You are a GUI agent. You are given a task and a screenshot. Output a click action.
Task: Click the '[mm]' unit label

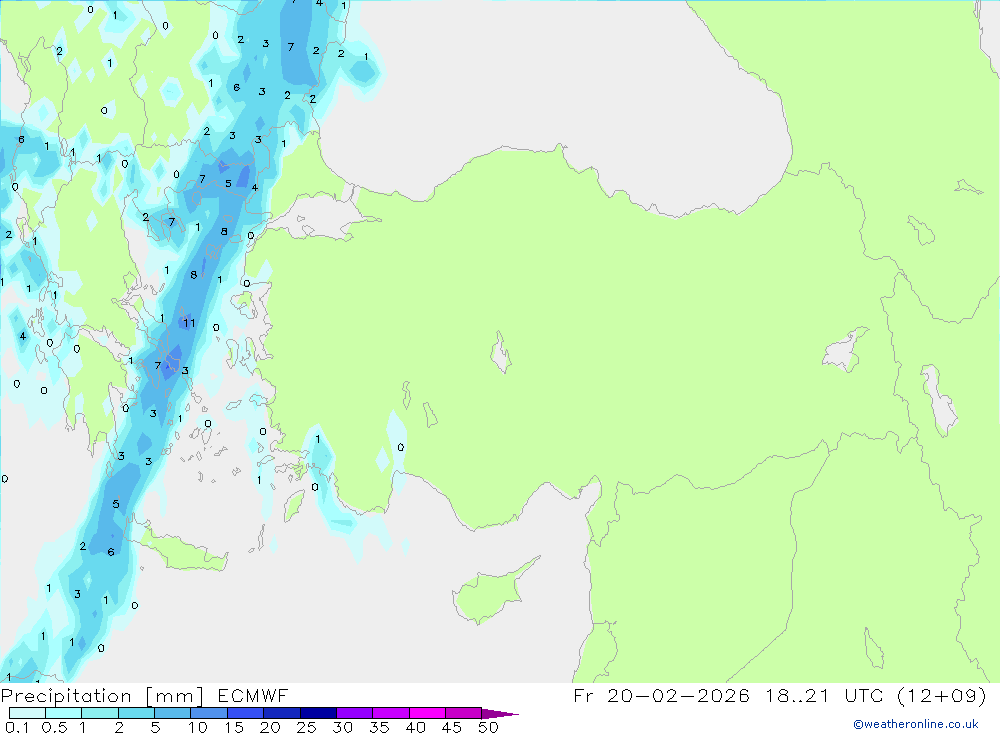[174, 696]
